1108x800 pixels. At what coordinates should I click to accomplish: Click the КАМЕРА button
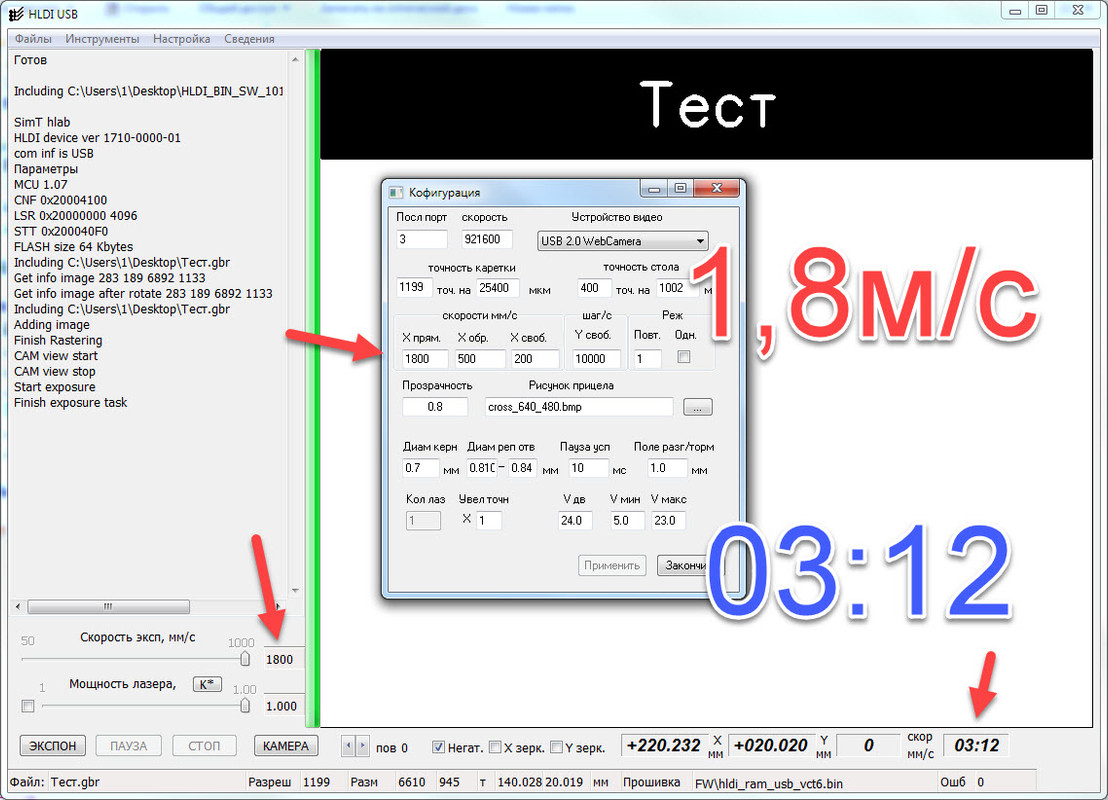285,746
